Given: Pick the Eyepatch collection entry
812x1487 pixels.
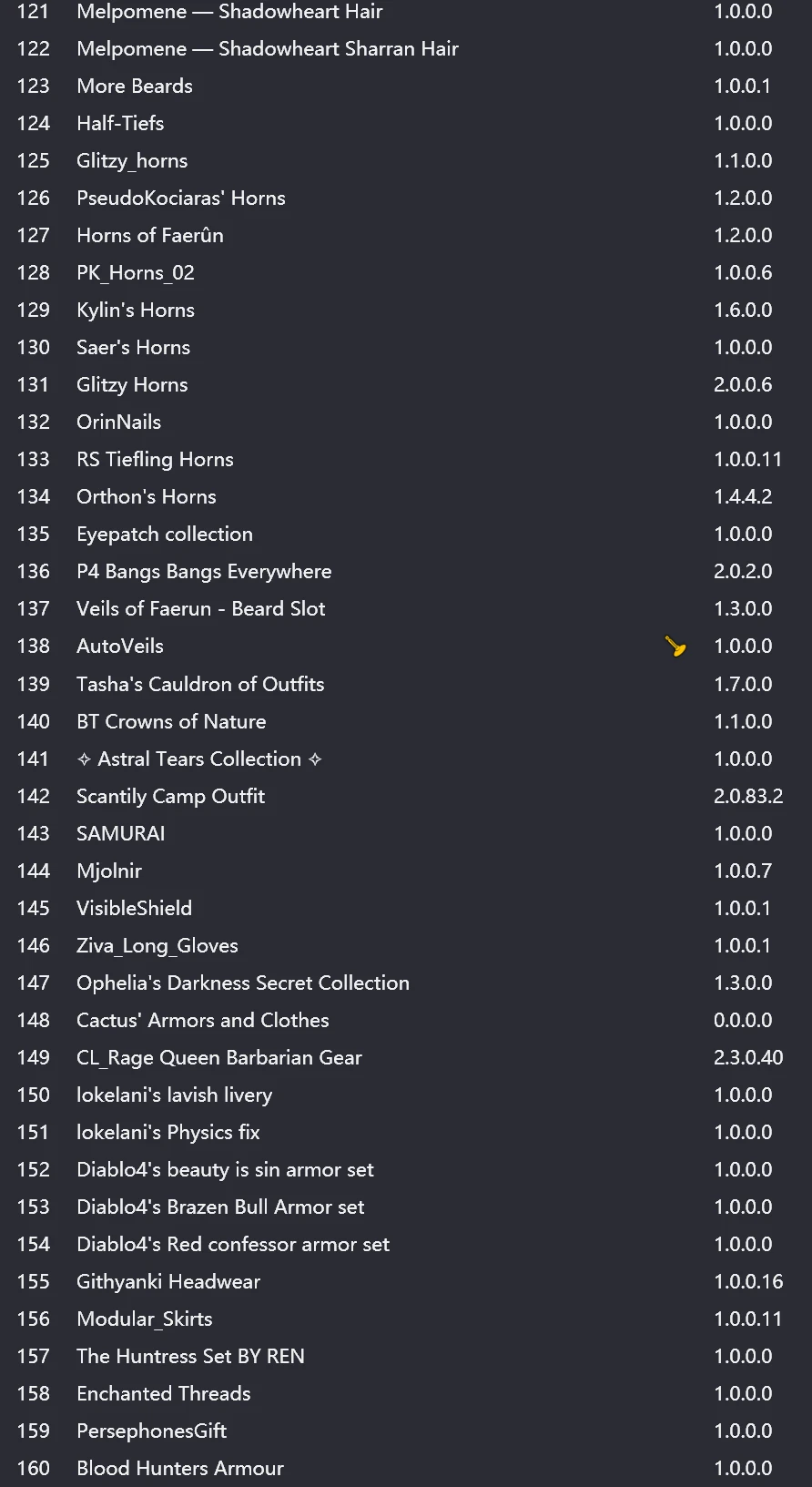Looking at the screenshot, I should [x=165, y=534].
